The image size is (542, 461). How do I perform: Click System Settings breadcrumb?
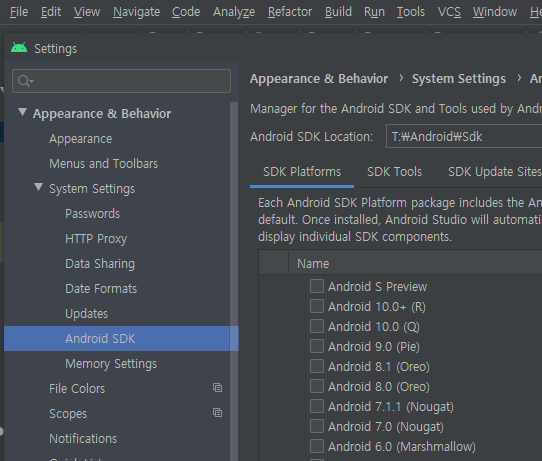[459, 79]
